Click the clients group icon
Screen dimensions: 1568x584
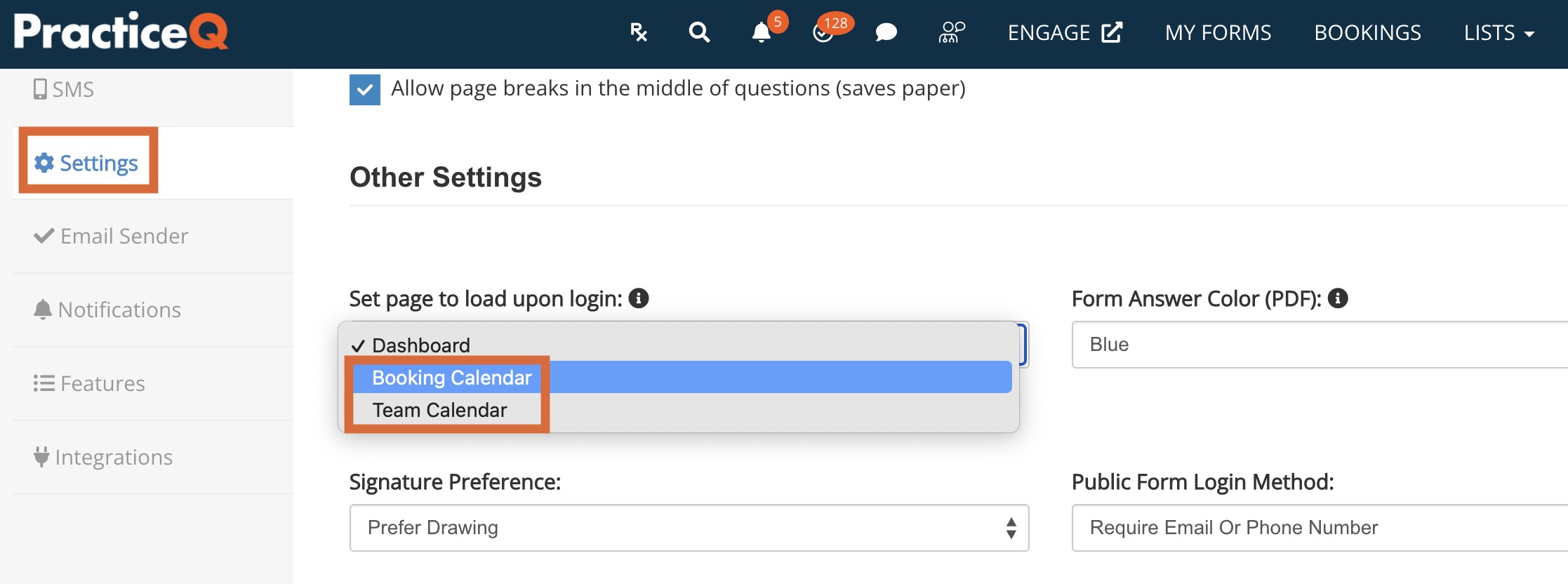click(952, 32)
